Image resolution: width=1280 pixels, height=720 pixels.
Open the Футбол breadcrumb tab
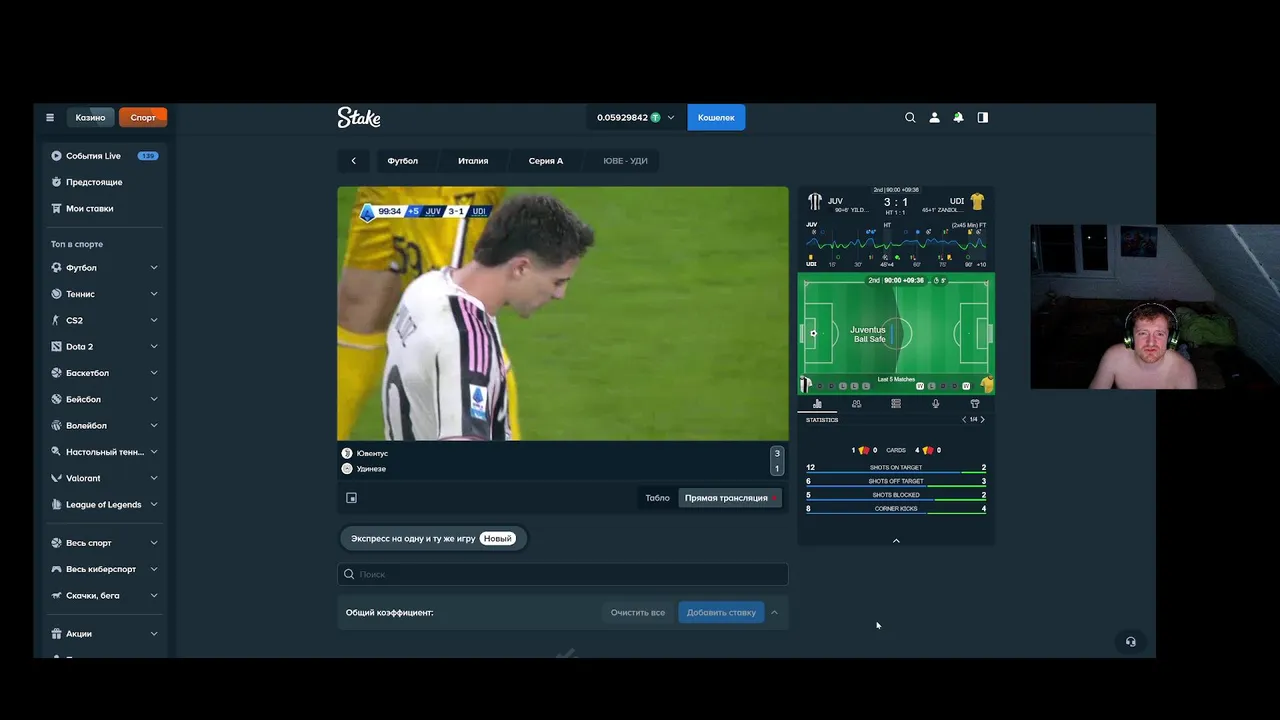(403, 161)
